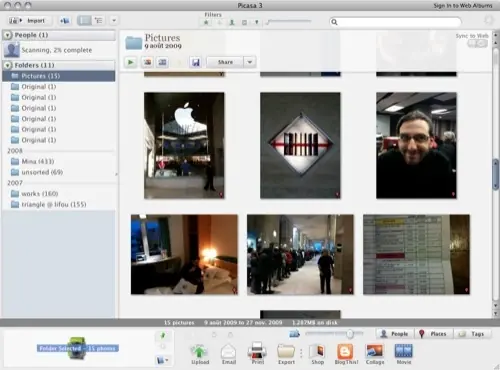500x370 pixels.
Task: Filter photos showing faces only
Action: point(232,22)
